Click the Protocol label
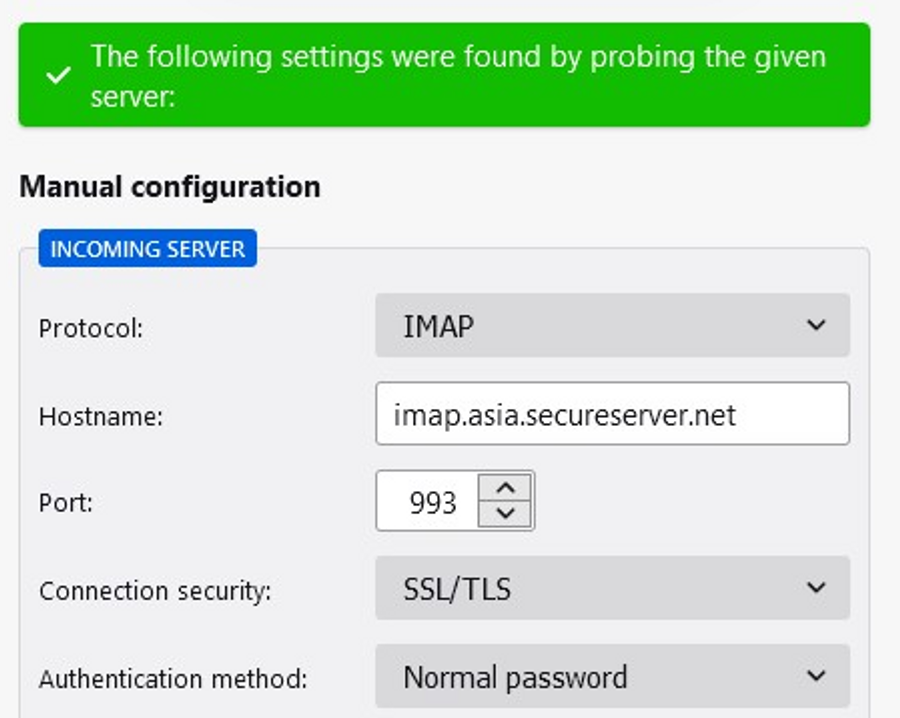The image size is (900, 718). click(x=91, y=327)
